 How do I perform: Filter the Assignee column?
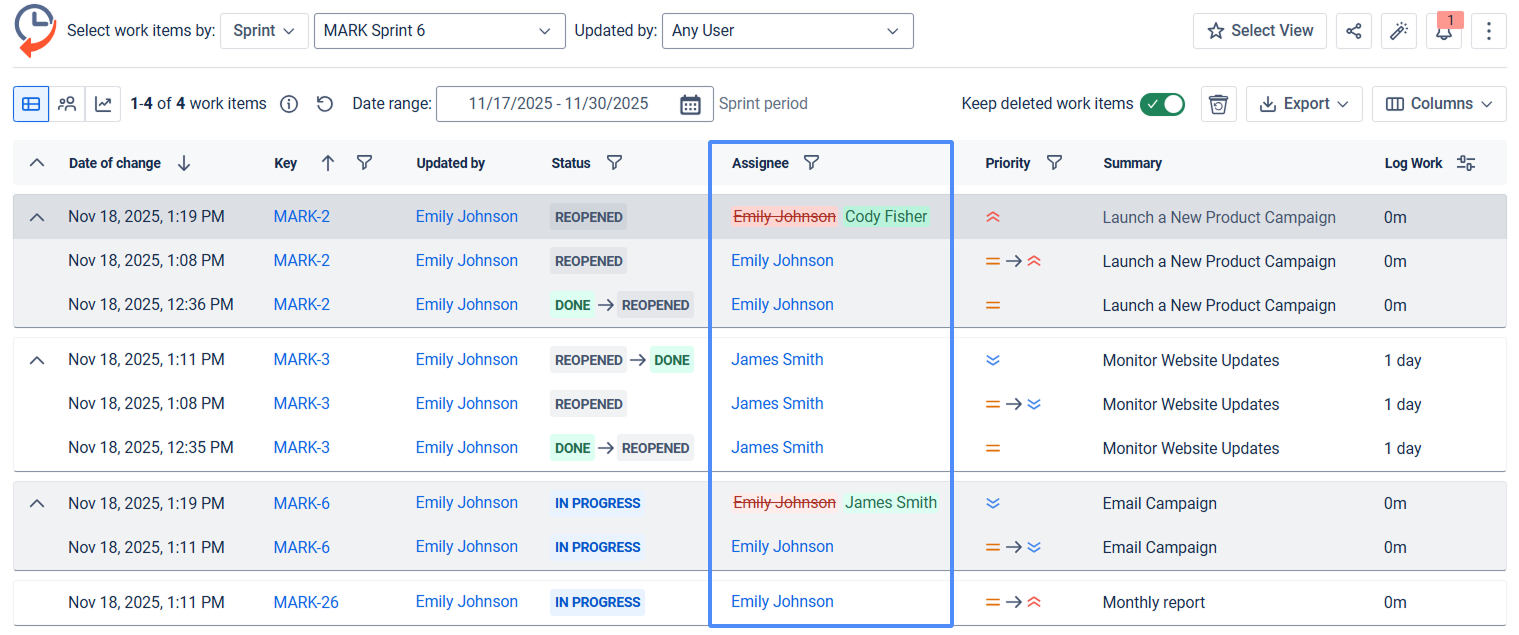812,163
